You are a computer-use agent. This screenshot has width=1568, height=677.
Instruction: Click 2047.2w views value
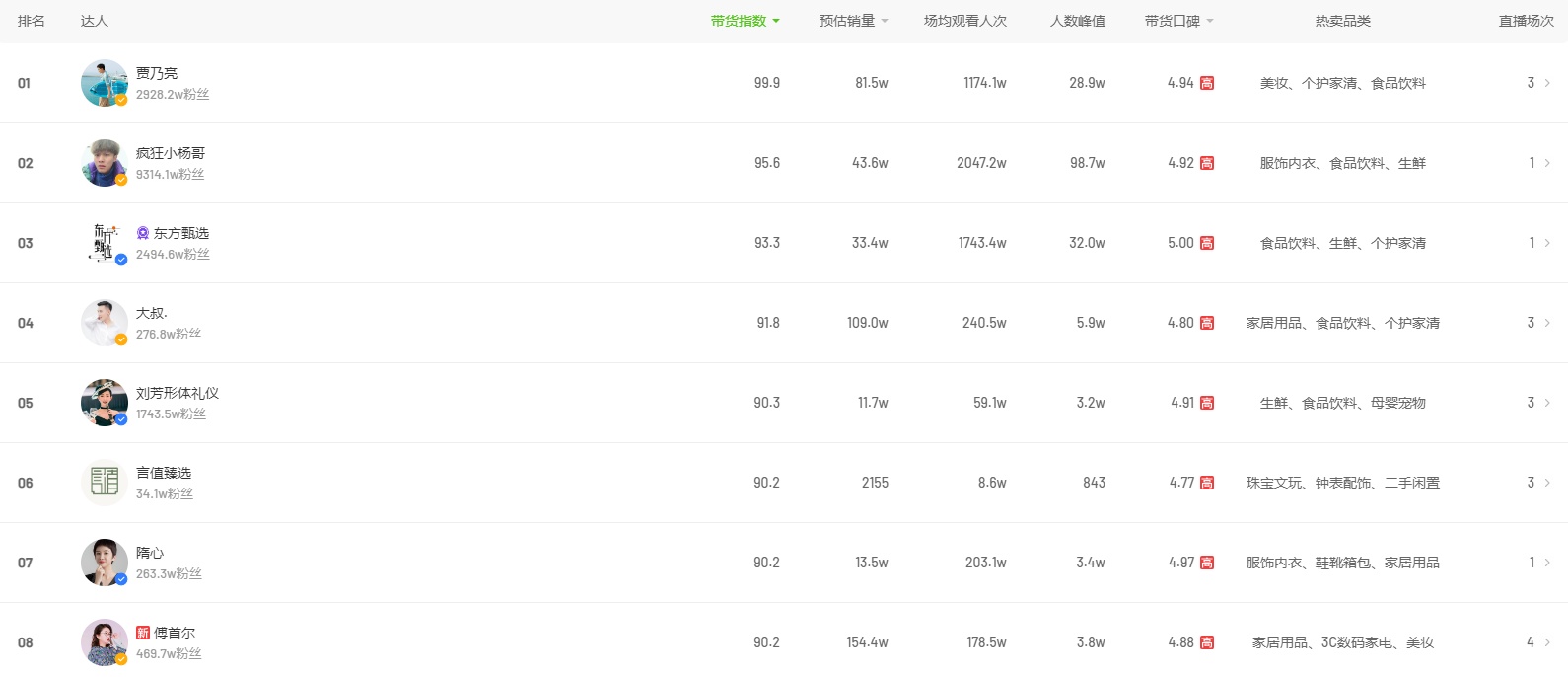[x=981, y=163]
